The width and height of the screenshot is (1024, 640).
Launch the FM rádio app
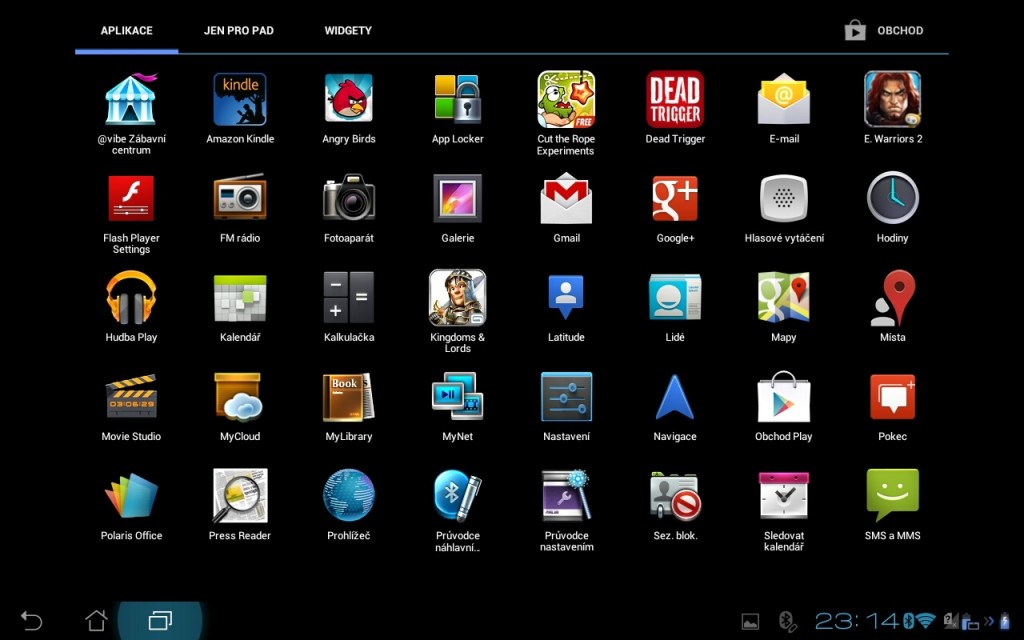pyautogui.click(x=240, y=198)
